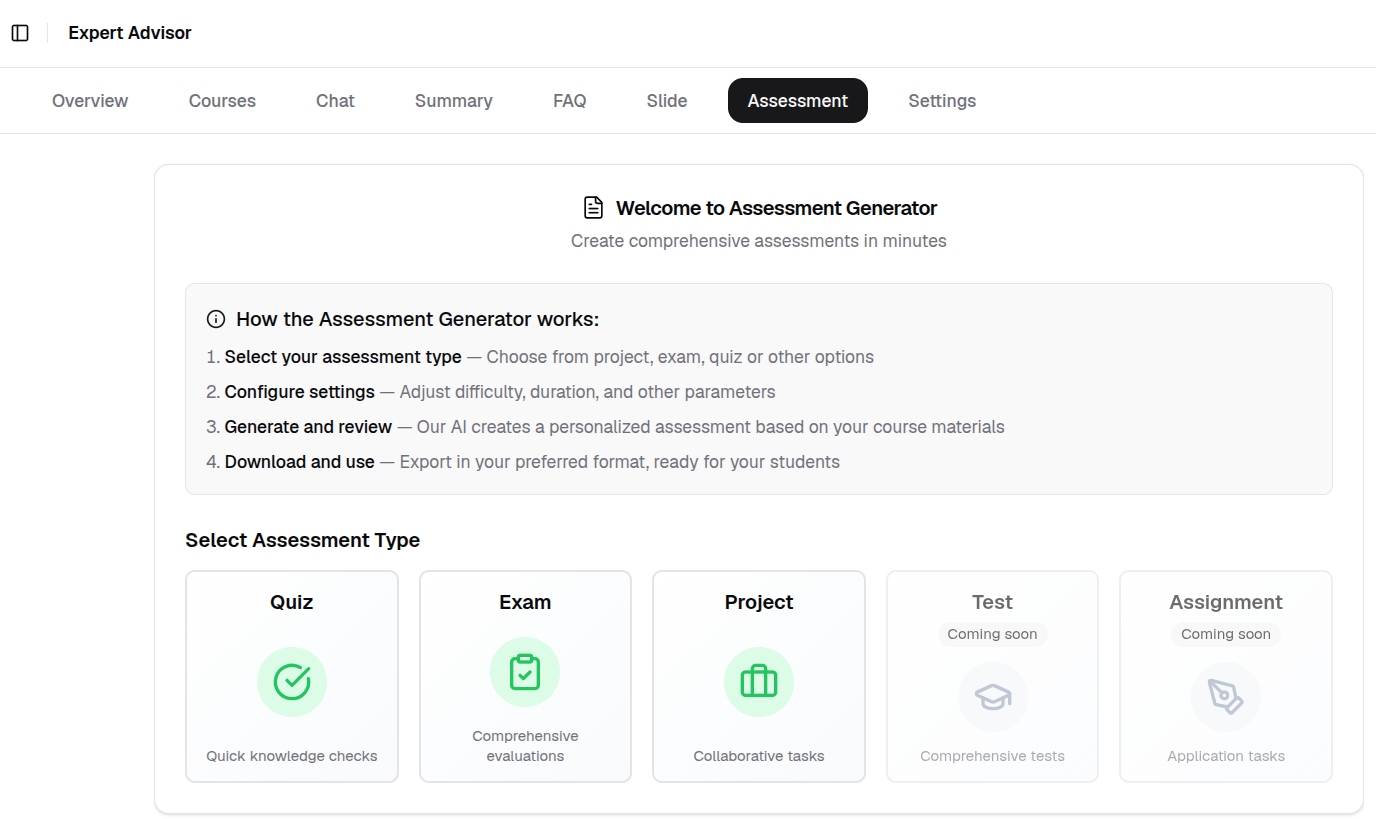Click the info icon beside How it works
Image resolution: width=1376 pixels, height=819 pixels.
point(216,320)
